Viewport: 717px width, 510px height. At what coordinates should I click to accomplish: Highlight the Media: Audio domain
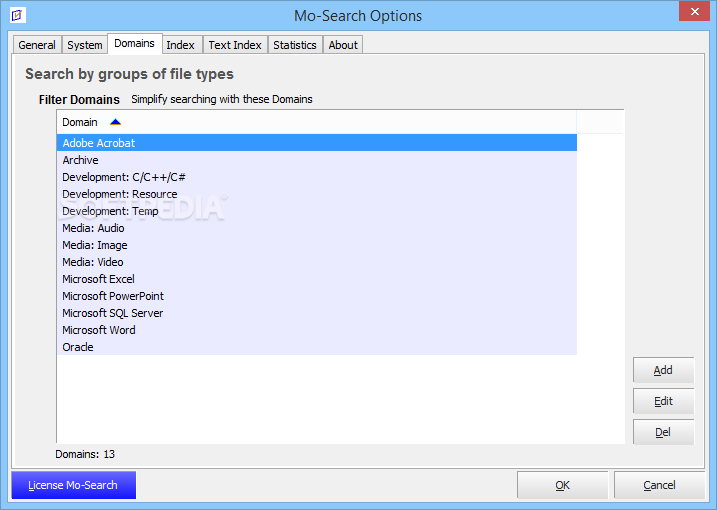click(x=316, y=228)
